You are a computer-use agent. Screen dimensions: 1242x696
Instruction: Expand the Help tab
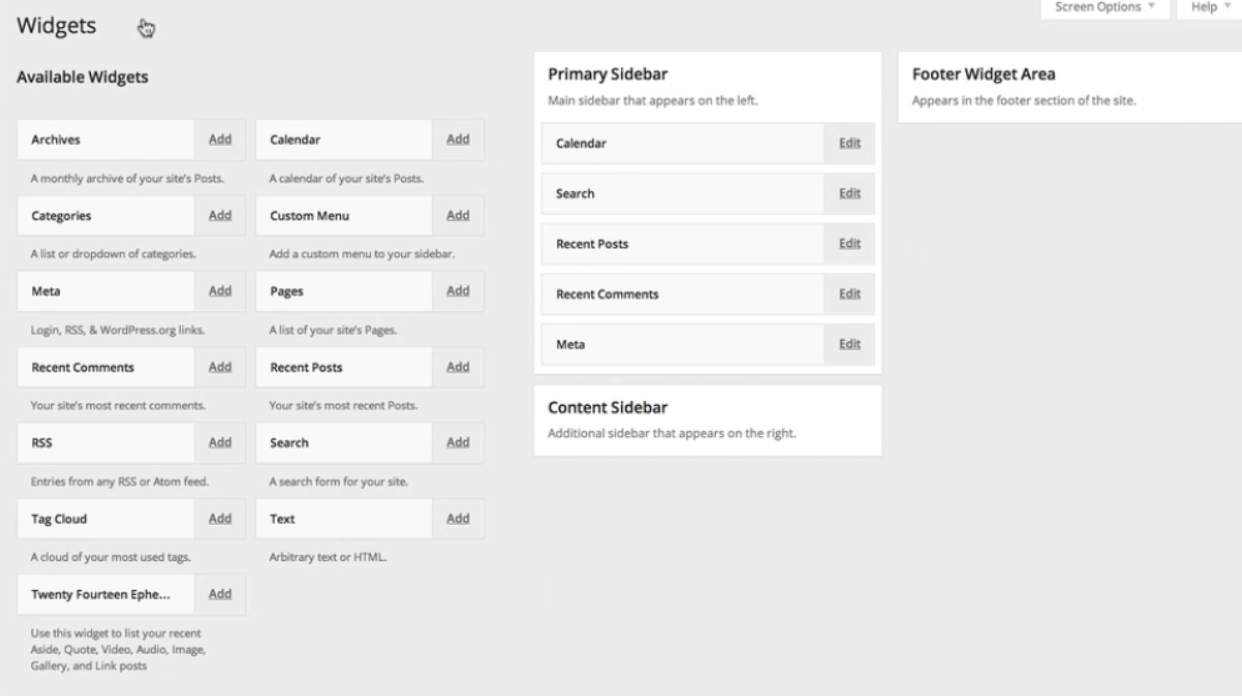(1209, 7)
